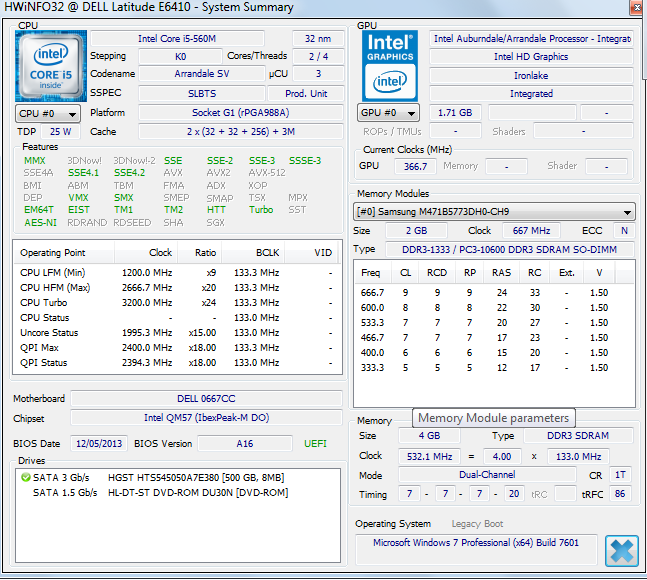
Task: Click the GPU memory 1.71 GB field
Action: point(455,113)
